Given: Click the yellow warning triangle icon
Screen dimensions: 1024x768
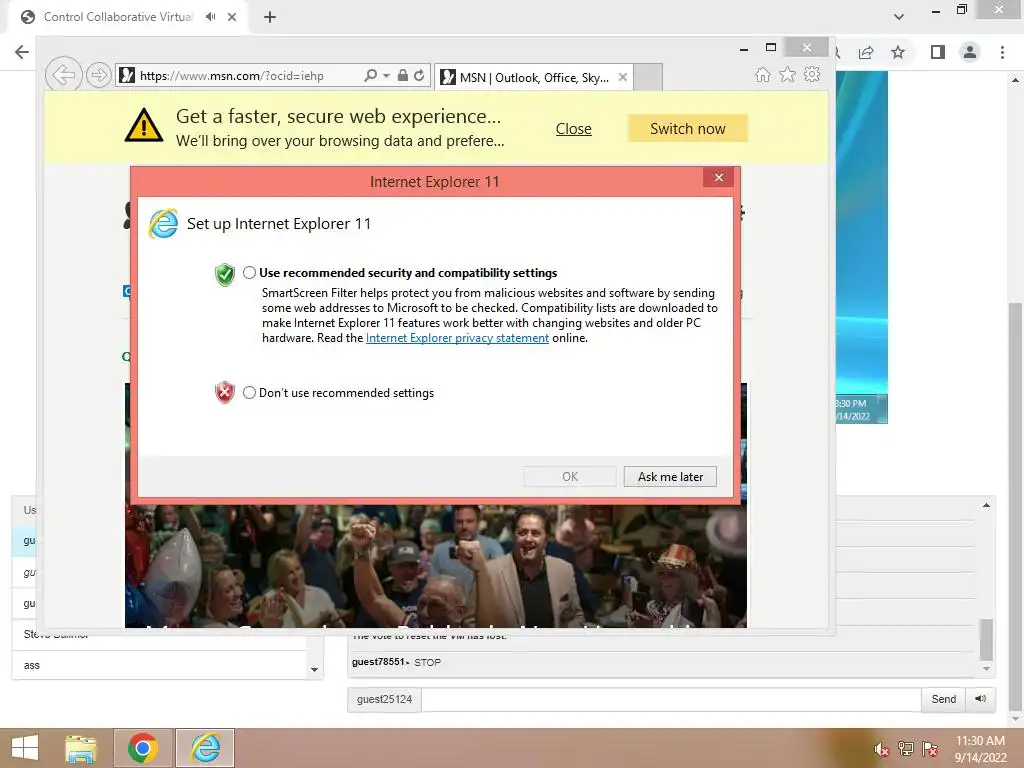Looking at the screenshot, I should click(x=144, y=125).
